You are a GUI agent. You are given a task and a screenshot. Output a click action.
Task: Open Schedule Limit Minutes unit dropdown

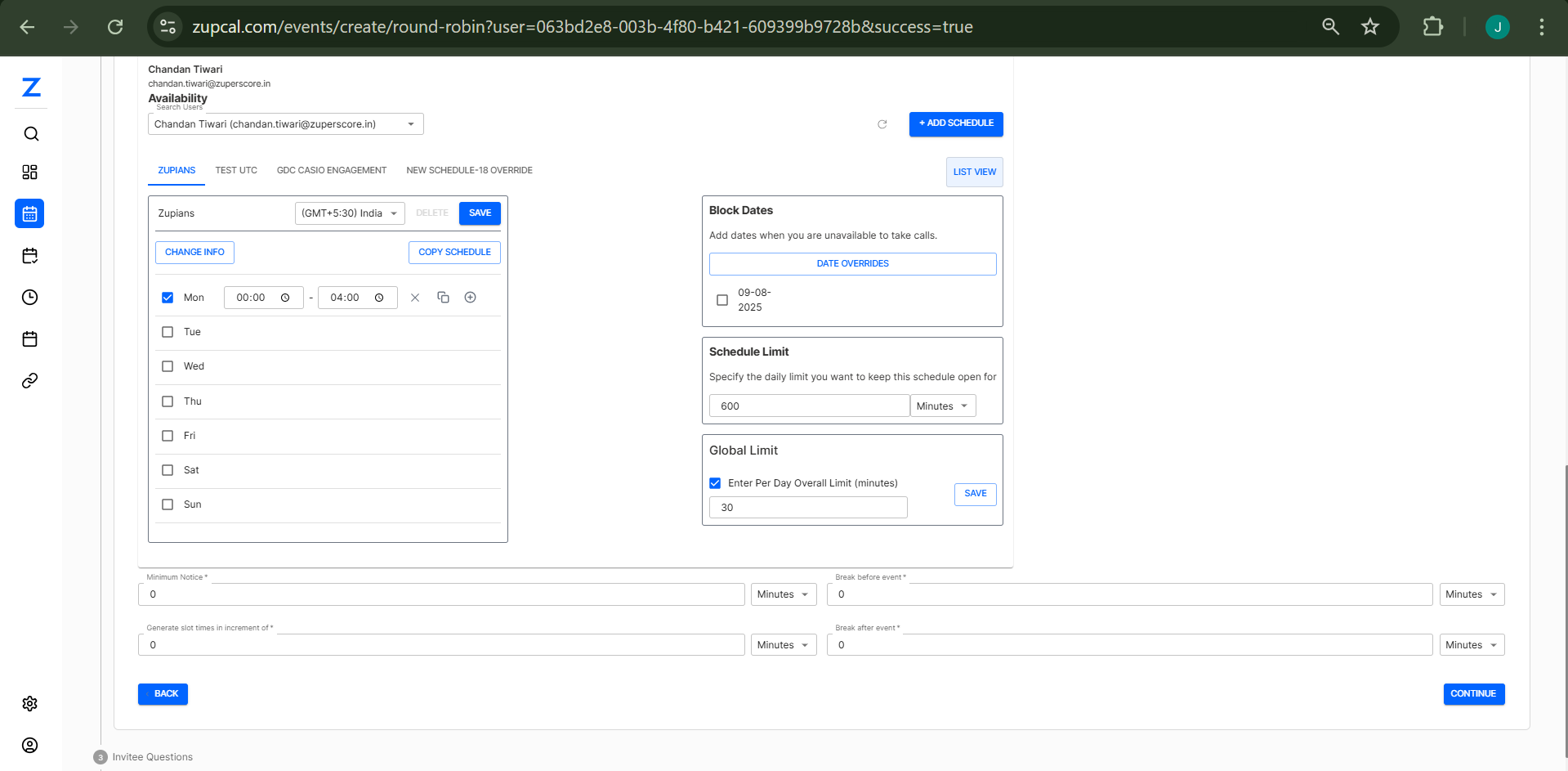[942, 406]
